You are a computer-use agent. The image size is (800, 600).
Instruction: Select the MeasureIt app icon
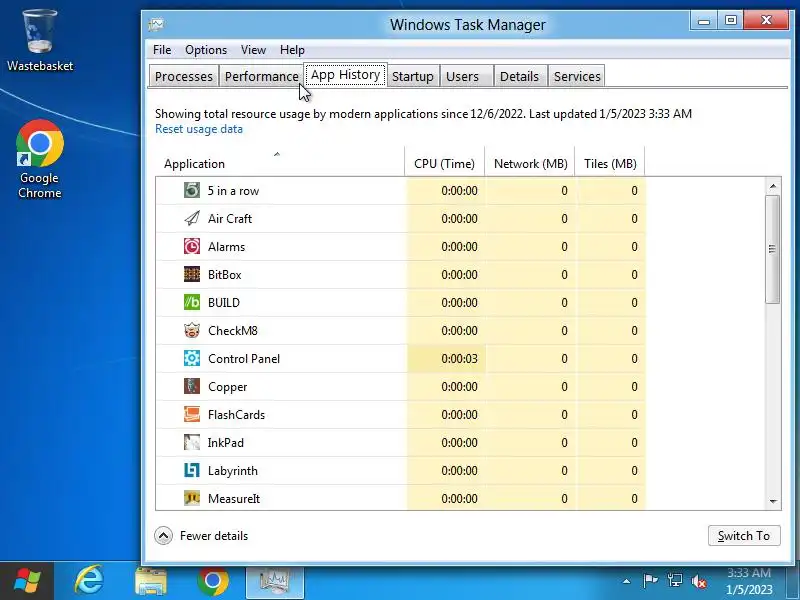pyautogui.click(x=192, y=498)
